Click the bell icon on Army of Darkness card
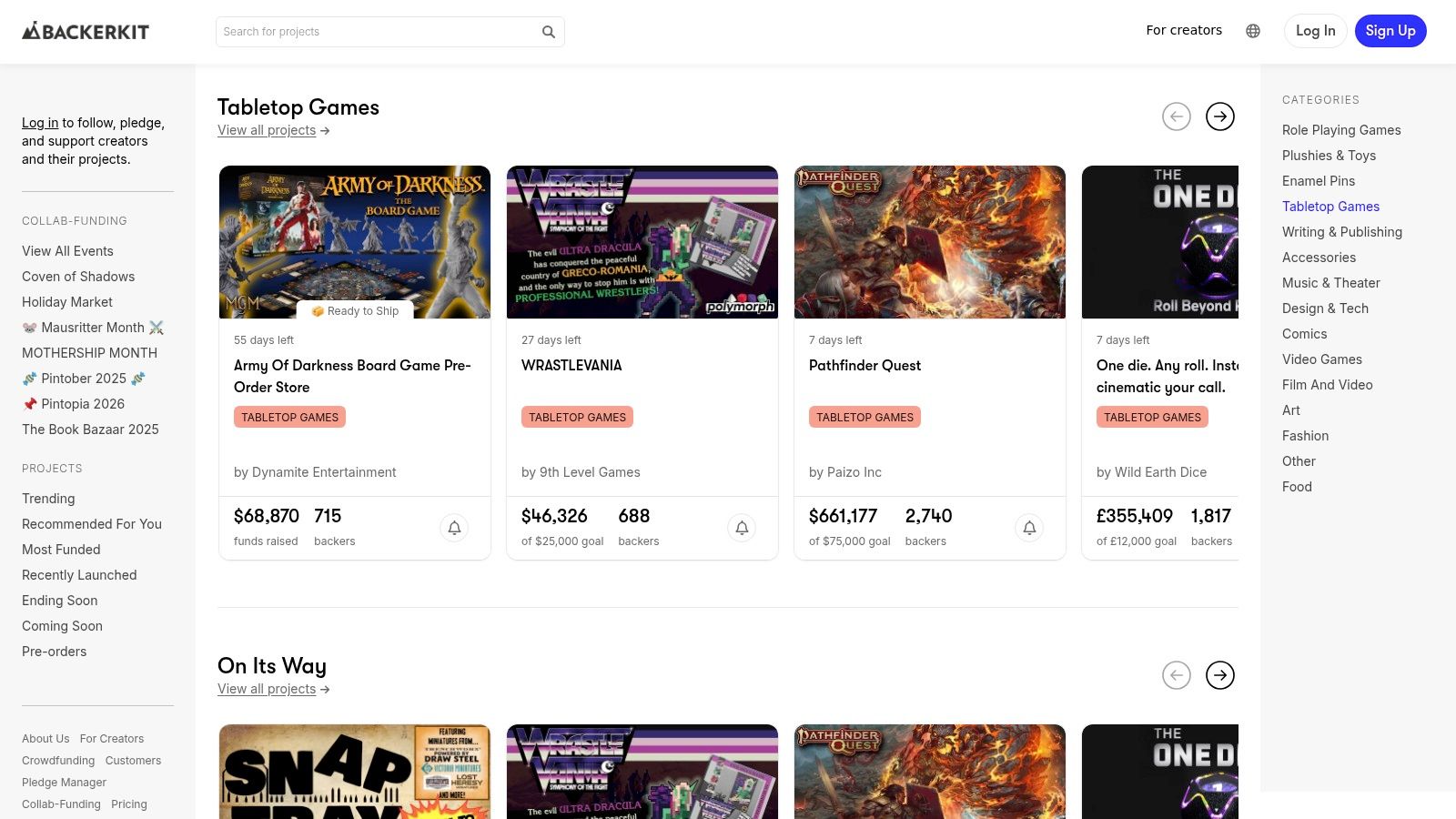Viewport: 1456px width, 819px height. click(454, 528)
